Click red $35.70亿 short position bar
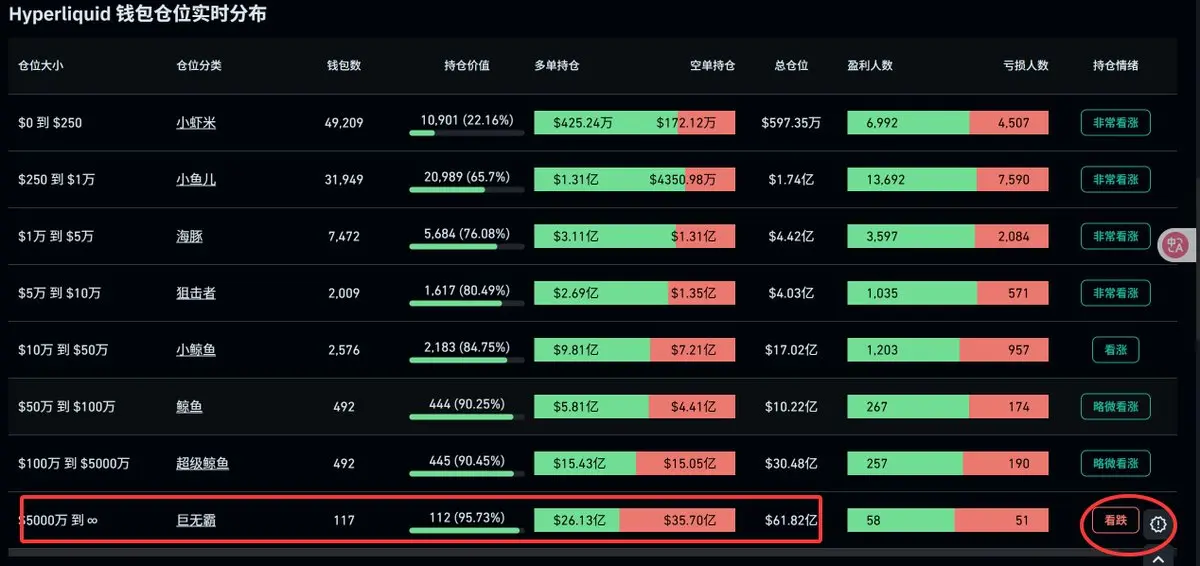 [x=677, y=520]
